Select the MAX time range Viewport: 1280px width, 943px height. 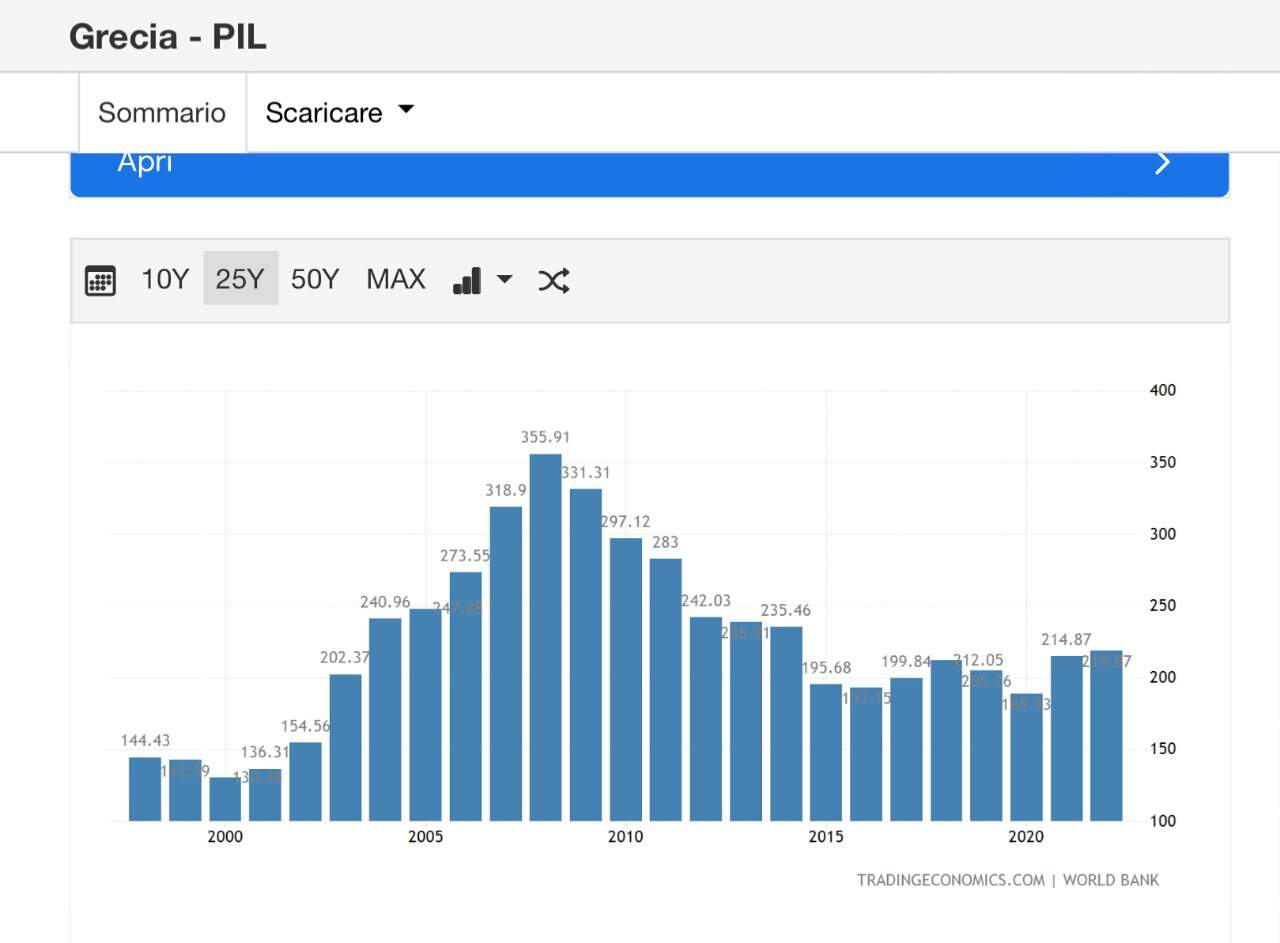[x=396, y=279]
